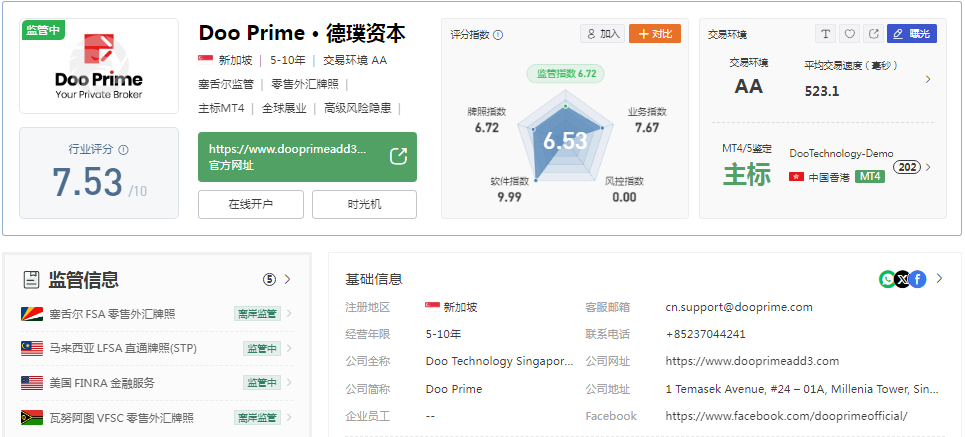The image size is (965, 437).
Task: Click the 监管信息 document icon
Action: click(x=31, y=280)
